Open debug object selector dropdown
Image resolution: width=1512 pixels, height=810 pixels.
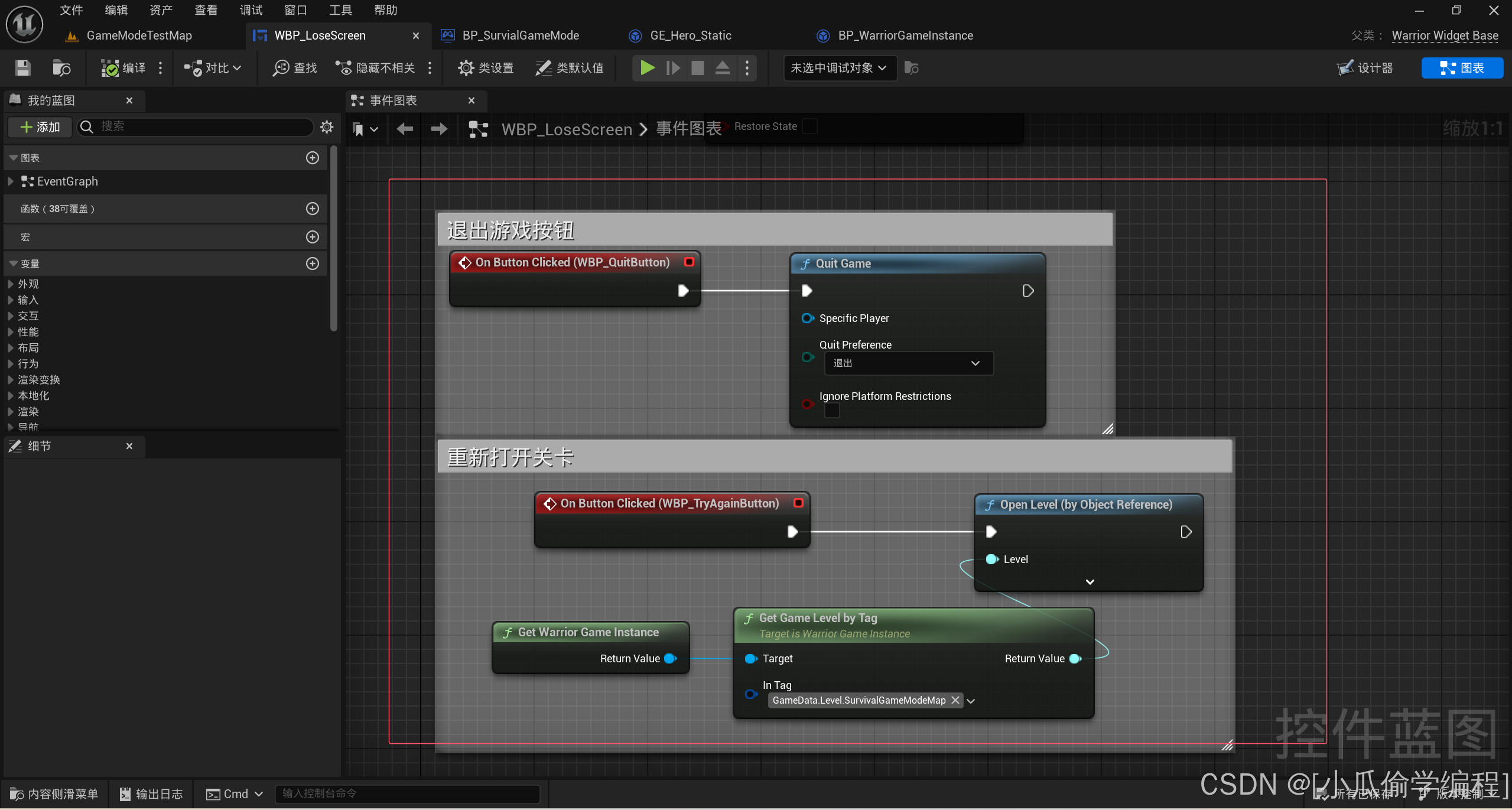839,68
